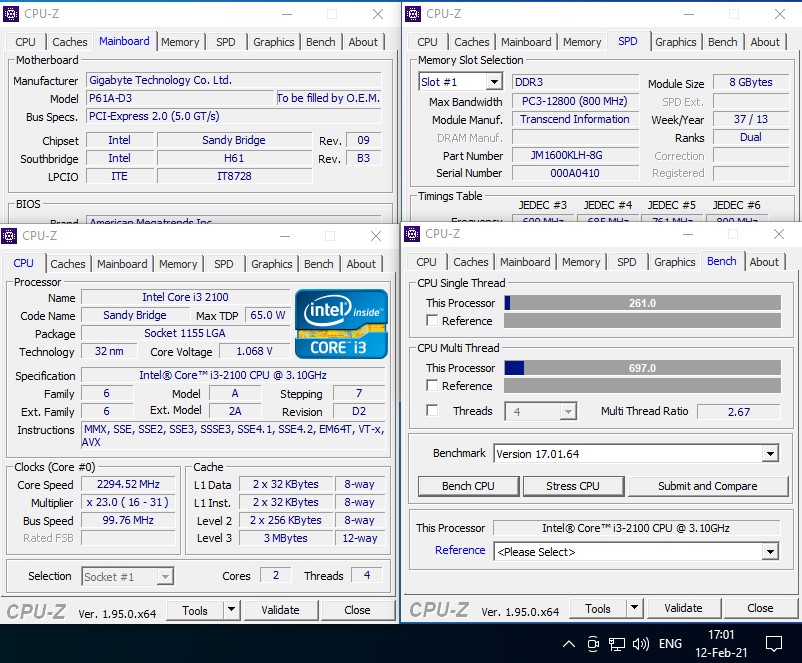Tick the Threads checkbox in Bench tab
The width and height of the screenshot is (802, 663).
pos(432,410)
